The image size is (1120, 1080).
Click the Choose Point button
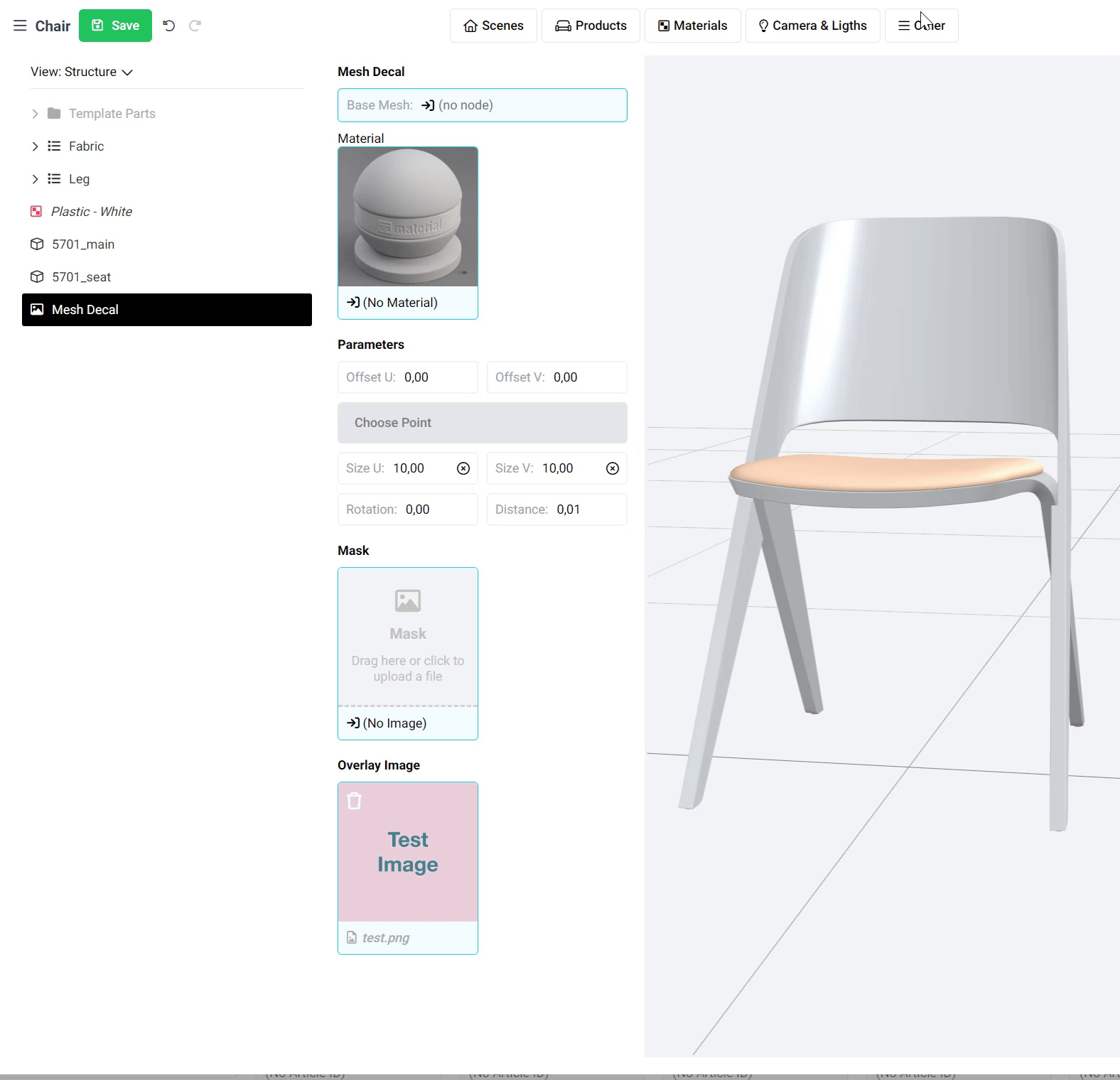pyautogui.click(x=482, y=423)
